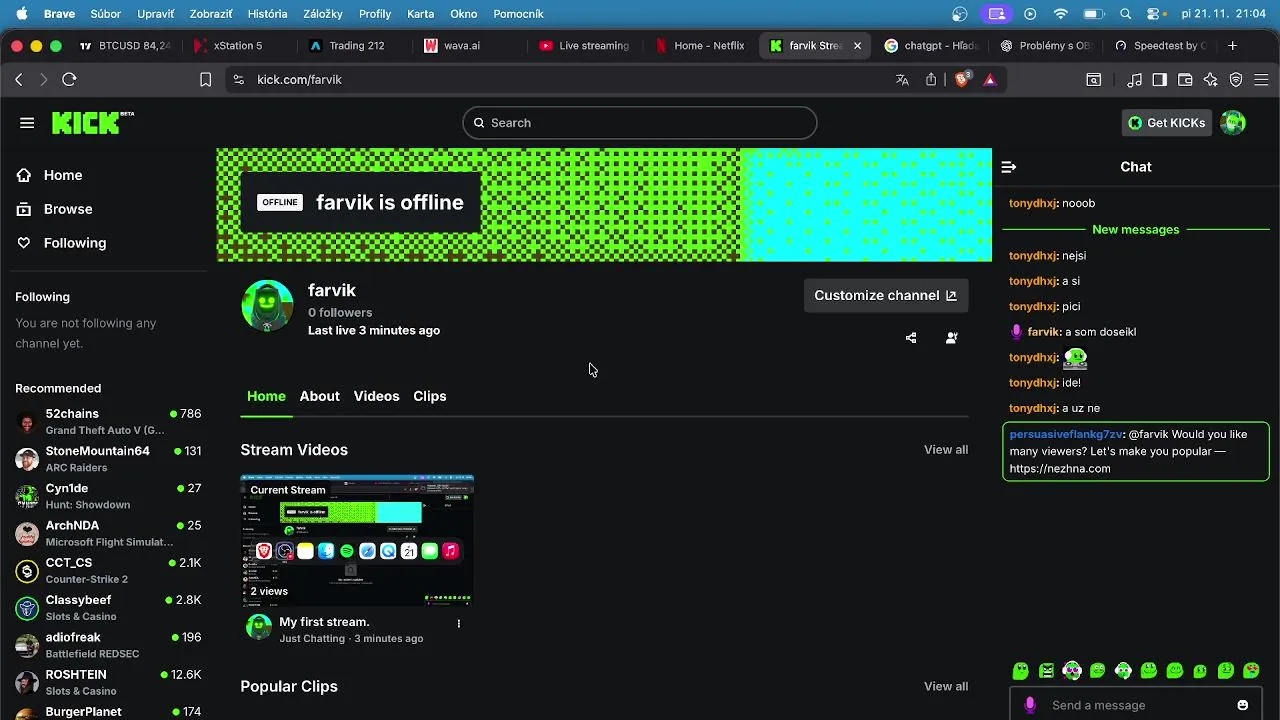Open the three-dot menu for My first stream
The height and width of the screenshot is (720, 1280).
[x=459, y=623]
